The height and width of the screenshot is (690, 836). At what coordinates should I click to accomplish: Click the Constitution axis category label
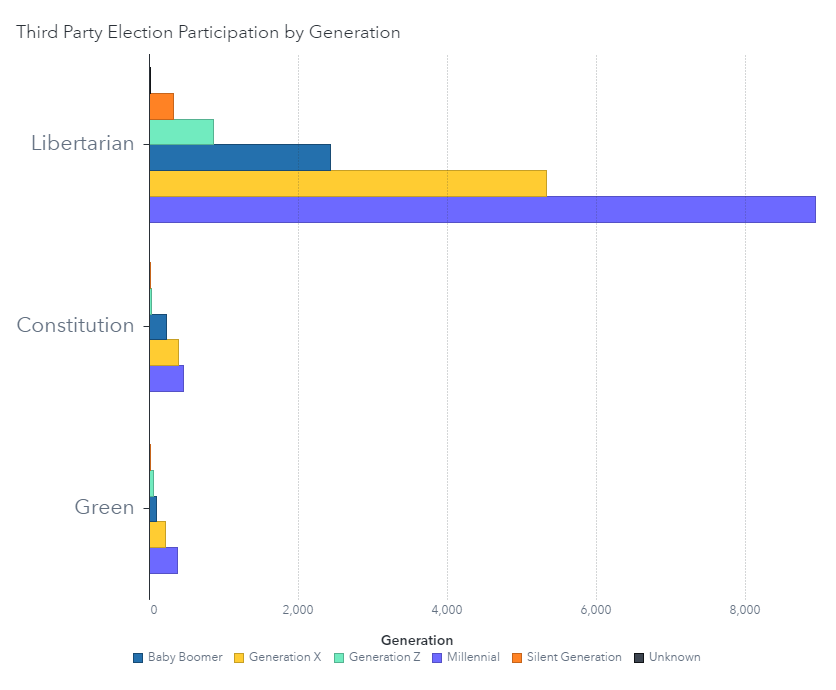tap(75, 325)
